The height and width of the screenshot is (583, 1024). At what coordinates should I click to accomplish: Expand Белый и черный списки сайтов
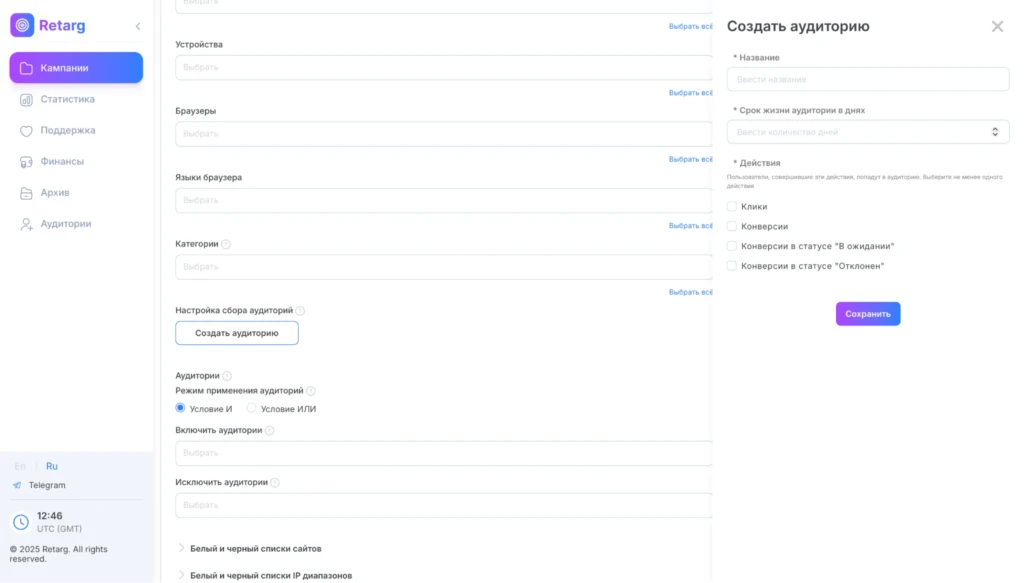click(255, 548)
